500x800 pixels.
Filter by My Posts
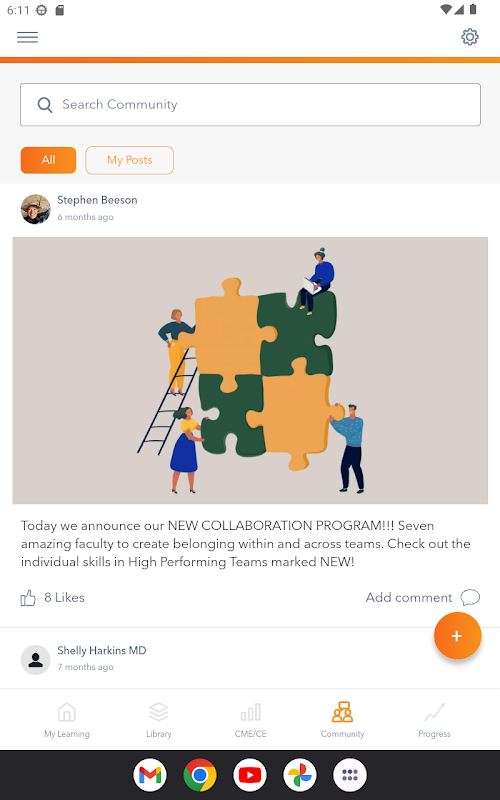(130, 160)
